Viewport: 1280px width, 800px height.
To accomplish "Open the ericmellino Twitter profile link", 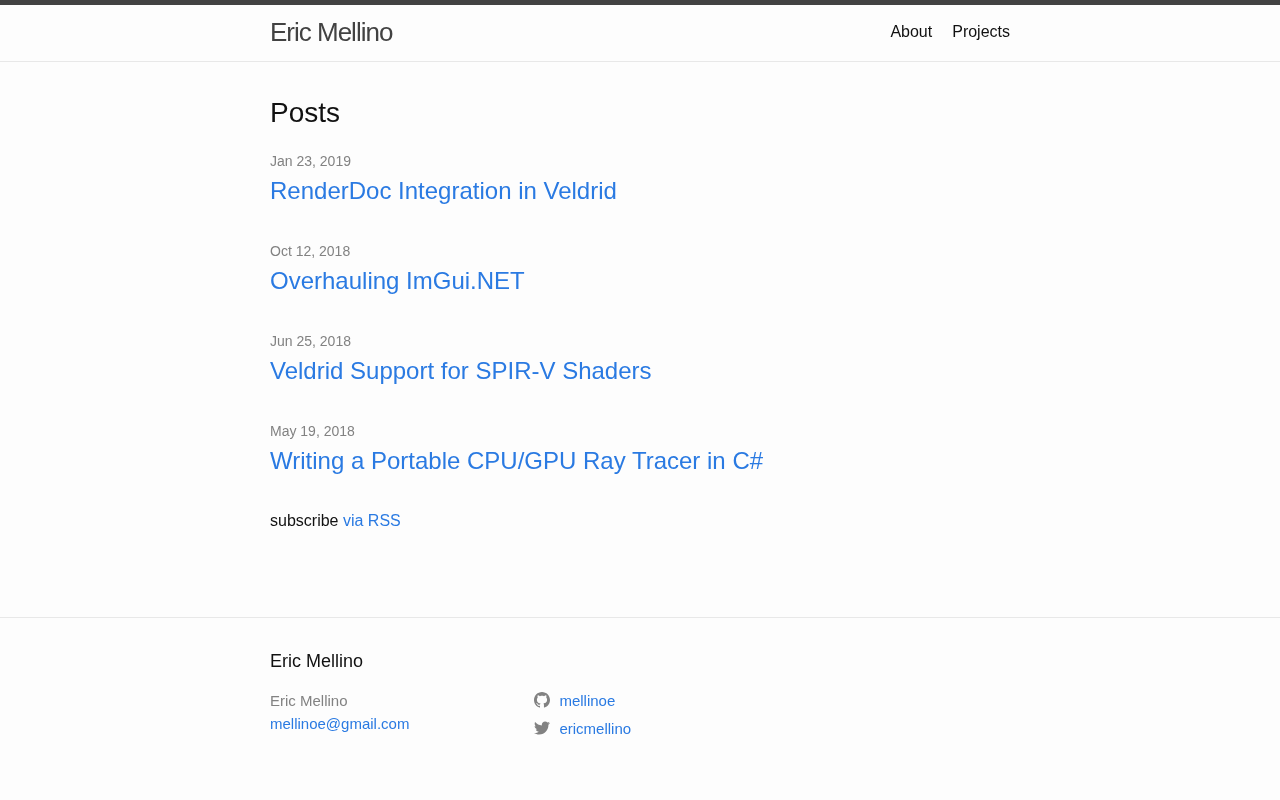I will (x=595, y=729).
